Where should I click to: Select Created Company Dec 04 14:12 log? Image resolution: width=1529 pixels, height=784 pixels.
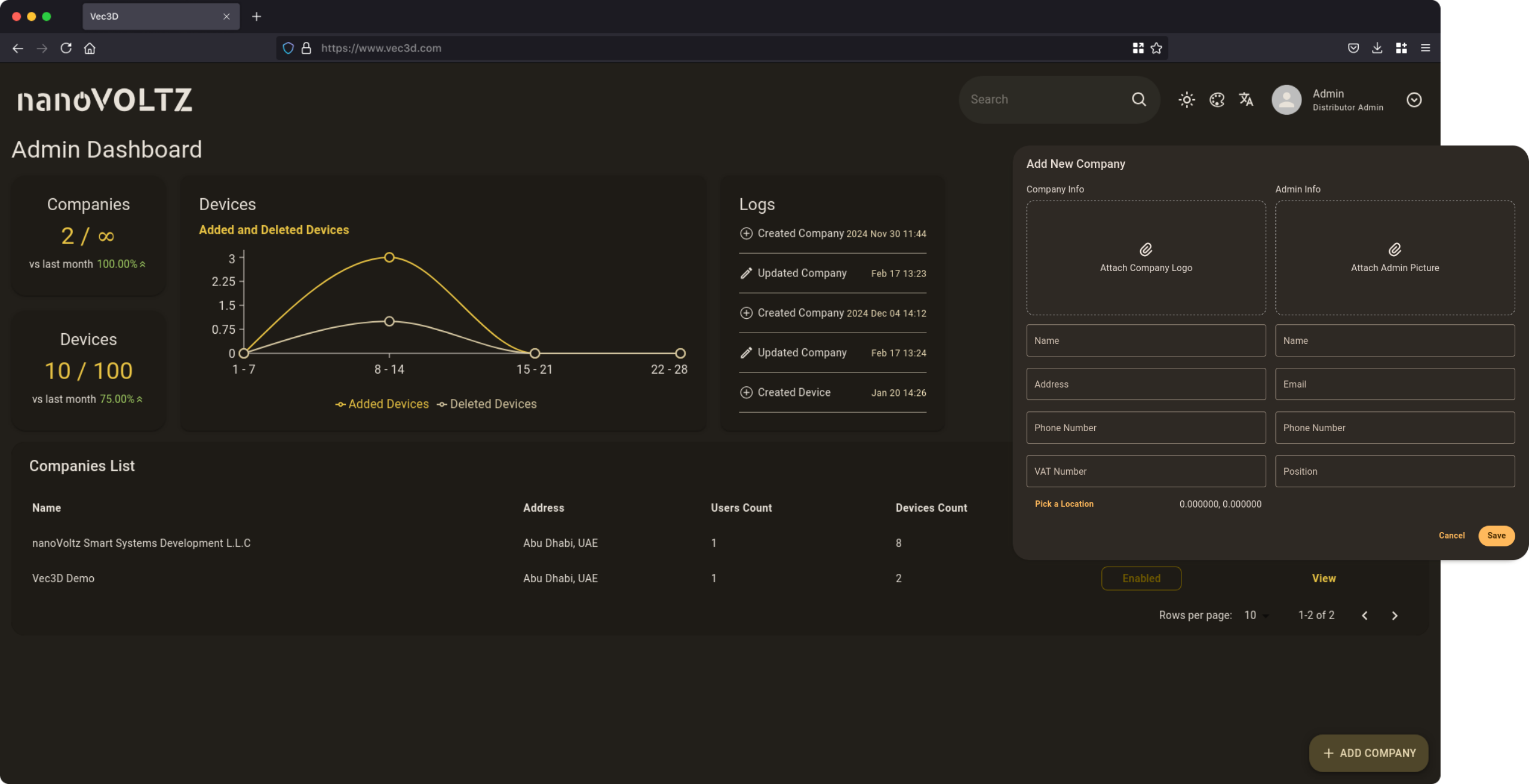coord(833,313)
